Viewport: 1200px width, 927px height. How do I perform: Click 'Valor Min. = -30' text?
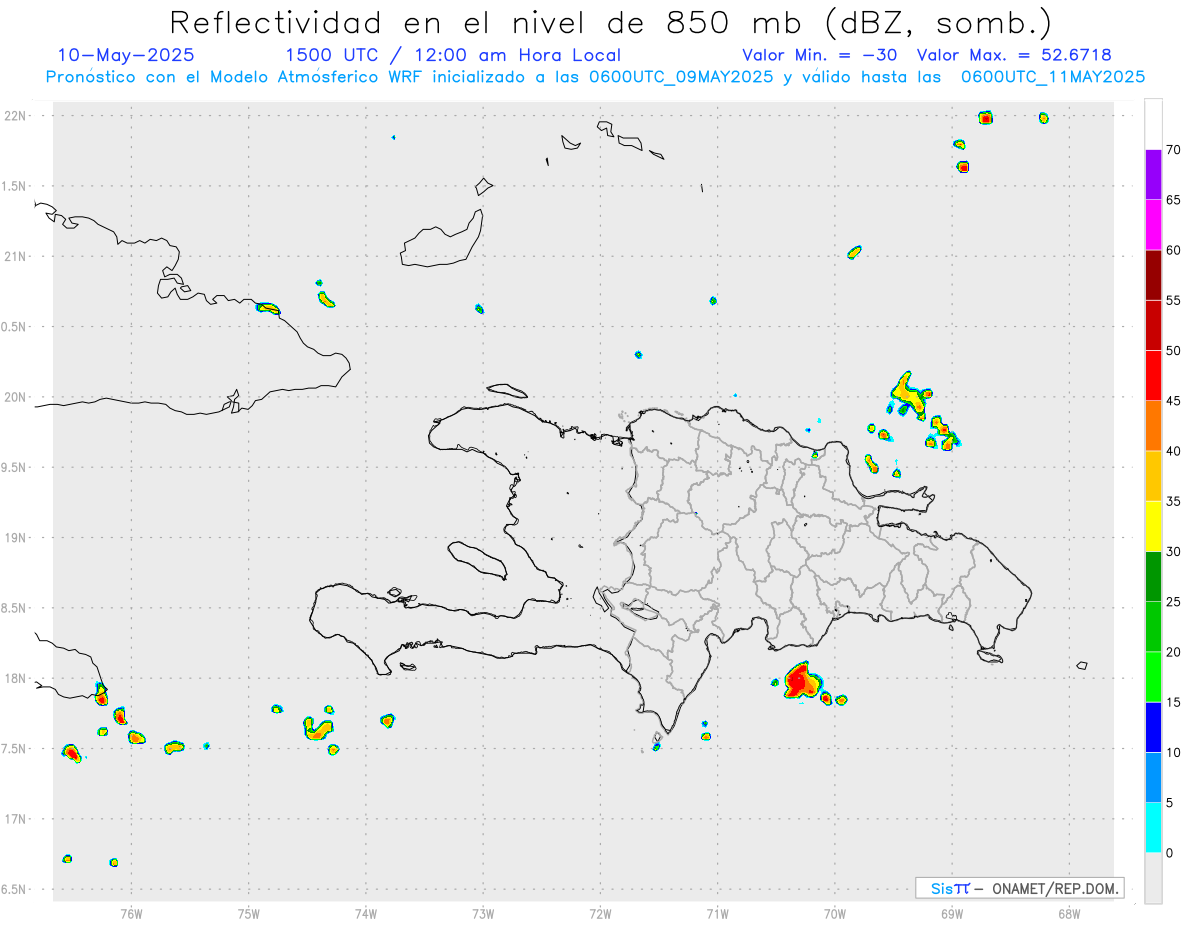[x=822, y=55]
